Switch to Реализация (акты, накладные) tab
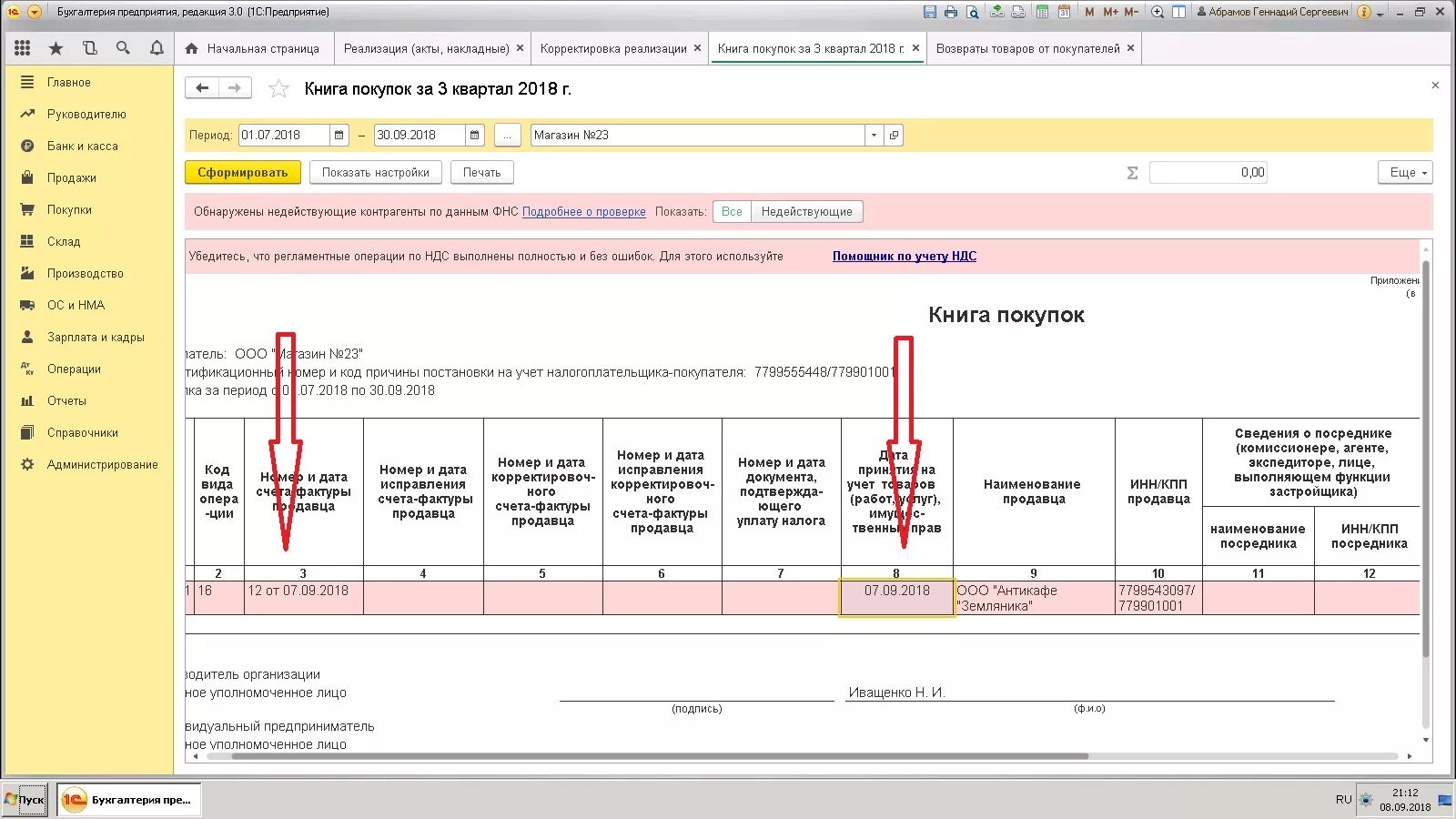The width and height of the screenshot is (1456, 819). (x=427, y=48)
